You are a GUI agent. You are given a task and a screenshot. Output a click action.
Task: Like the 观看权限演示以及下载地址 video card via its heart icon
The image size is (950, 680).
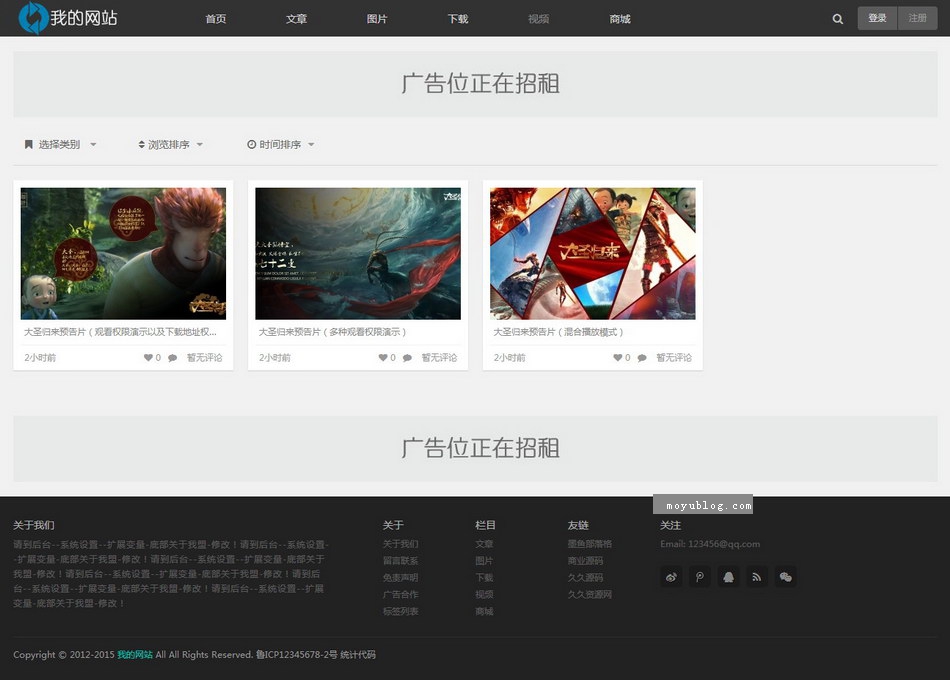click(148, 358)
